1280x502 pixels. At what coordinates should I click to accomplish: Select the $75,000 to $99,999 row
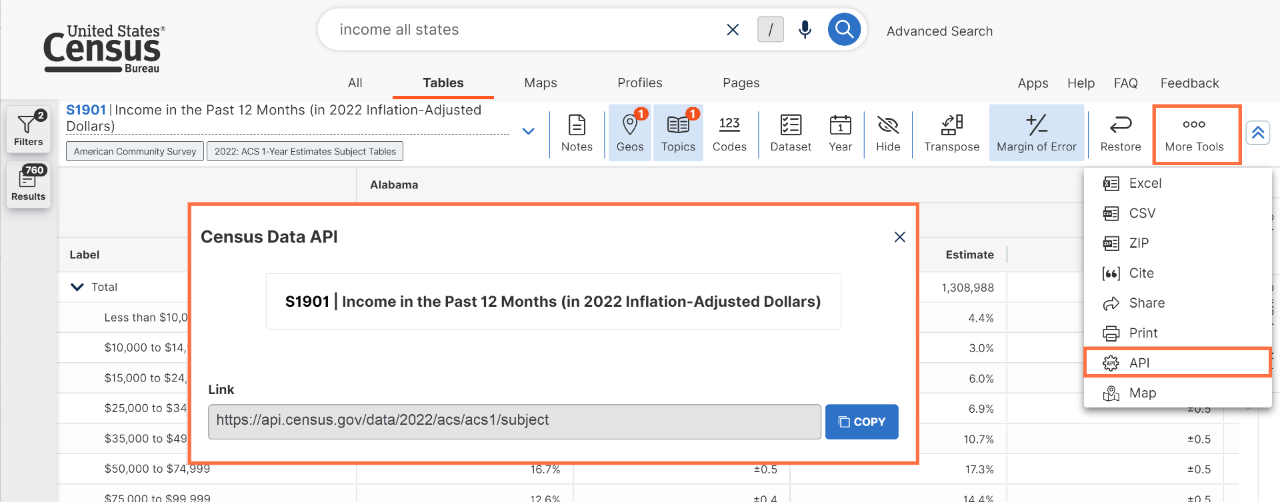[157, 497]
